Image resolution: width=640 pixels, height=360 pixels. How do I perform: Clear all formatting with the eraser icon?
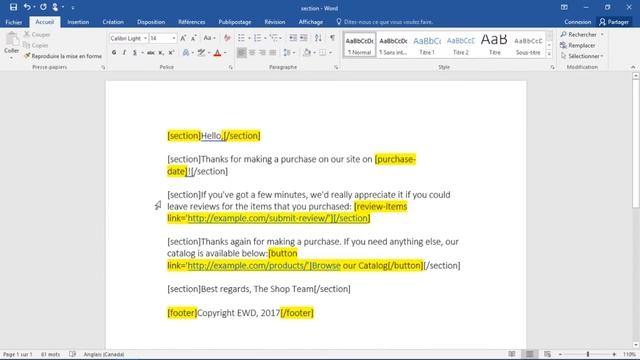point(227,38)
